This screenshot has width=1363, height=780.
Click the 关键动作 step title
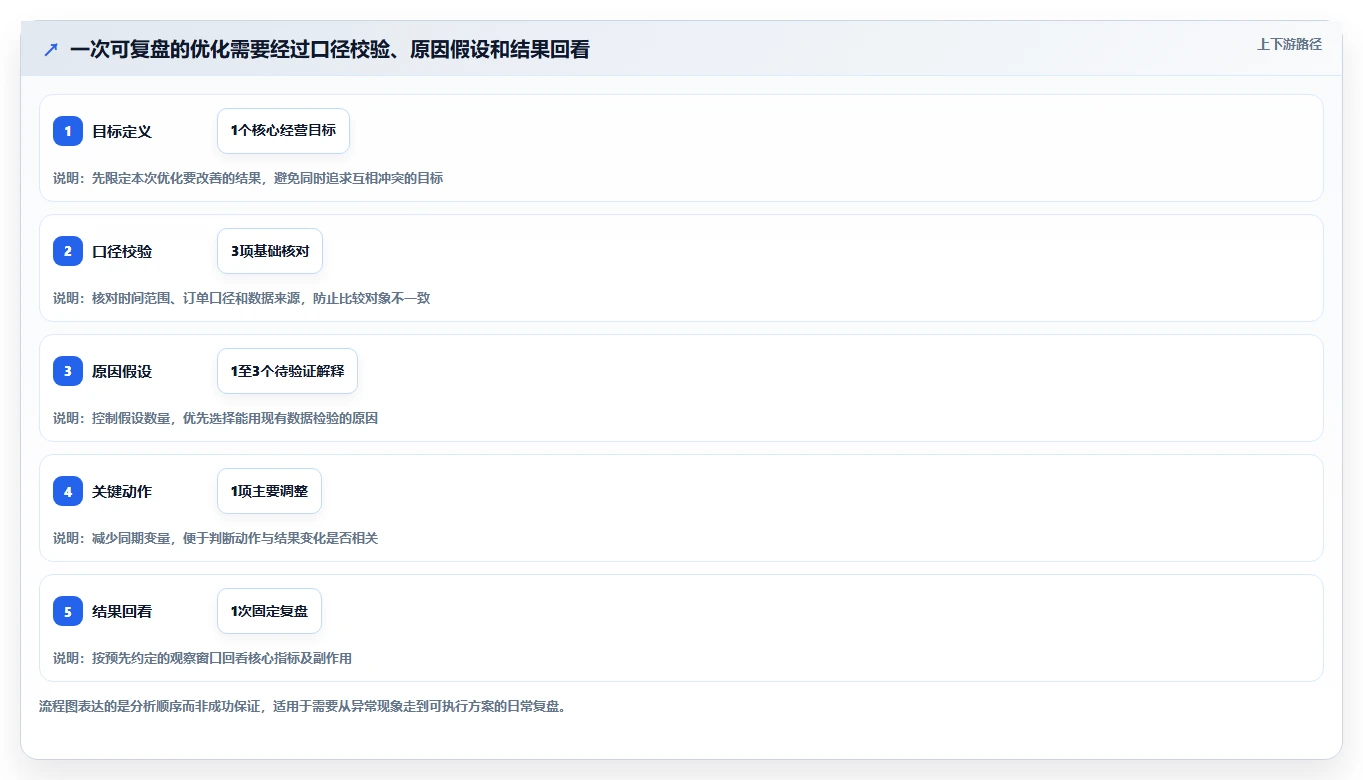(122, 491)
